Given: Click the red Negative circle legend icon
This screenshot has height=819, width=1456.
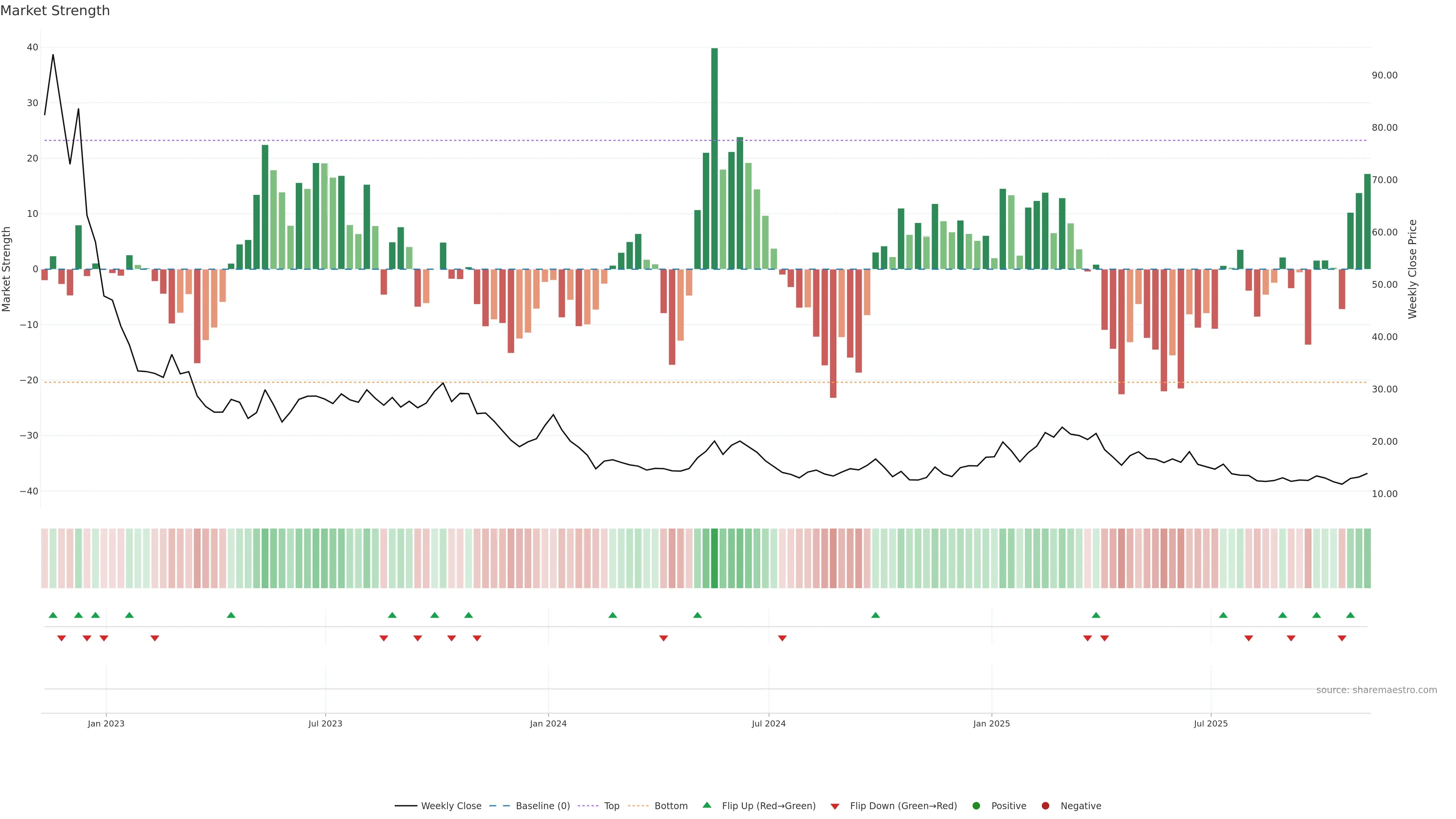Looking at the screenshot, I should point(1045,806).
